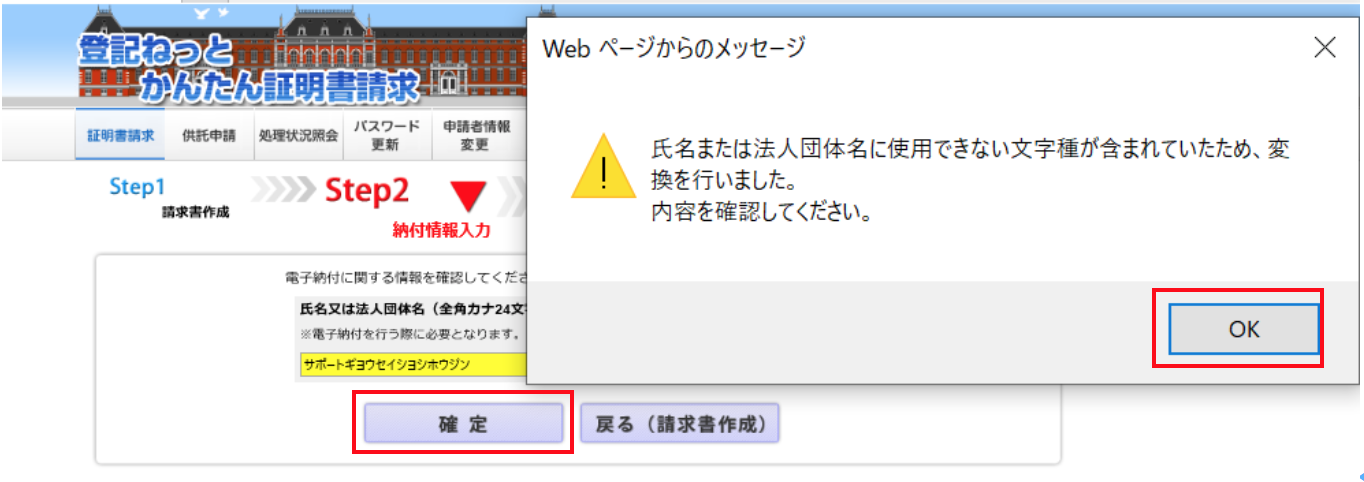Select the パスワード更新 tab
The height and width of the screenshot is (482, 1364).
tap(386, 136)
